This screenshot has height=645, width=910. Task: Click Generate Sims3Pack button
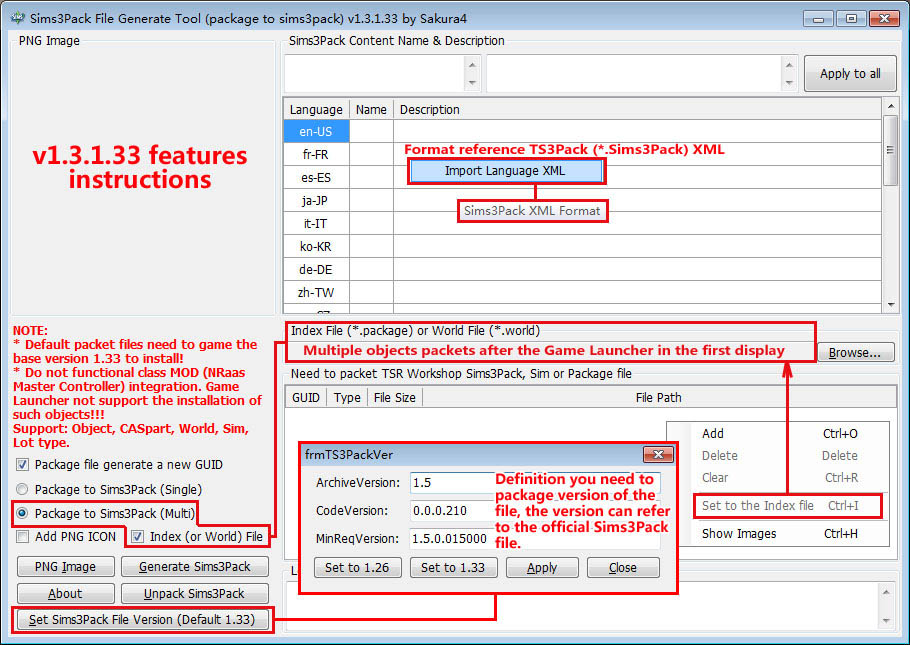(195, 567)
